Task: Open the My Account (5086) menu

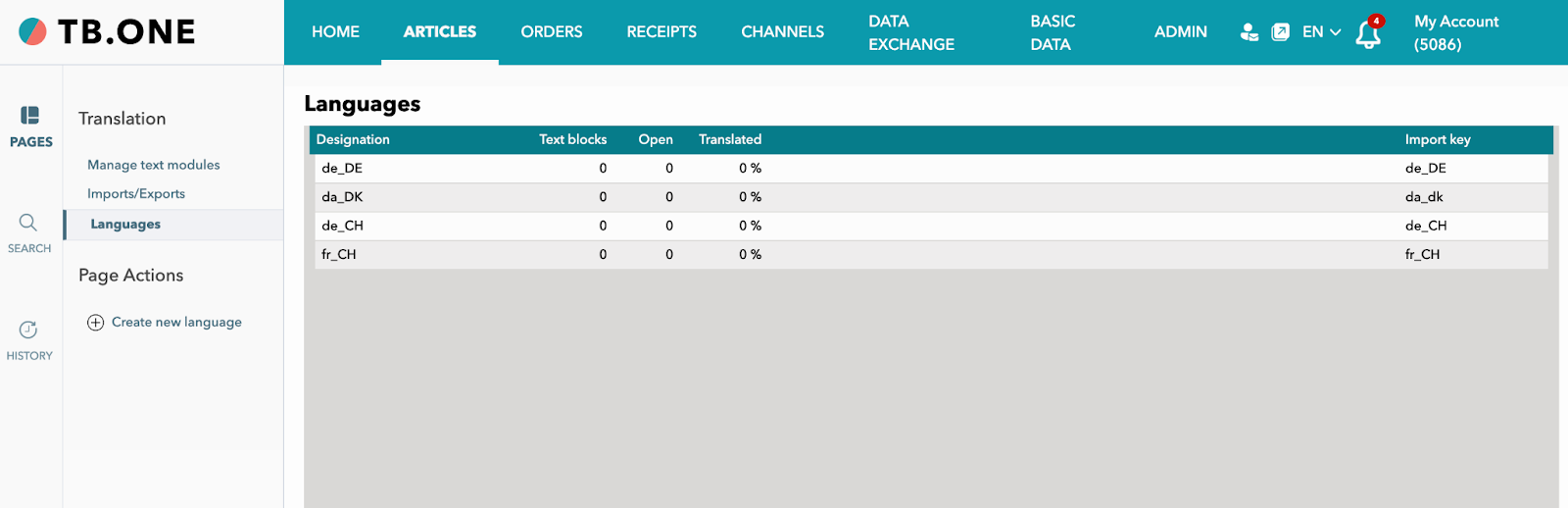Action: [x=1455, y=32]
